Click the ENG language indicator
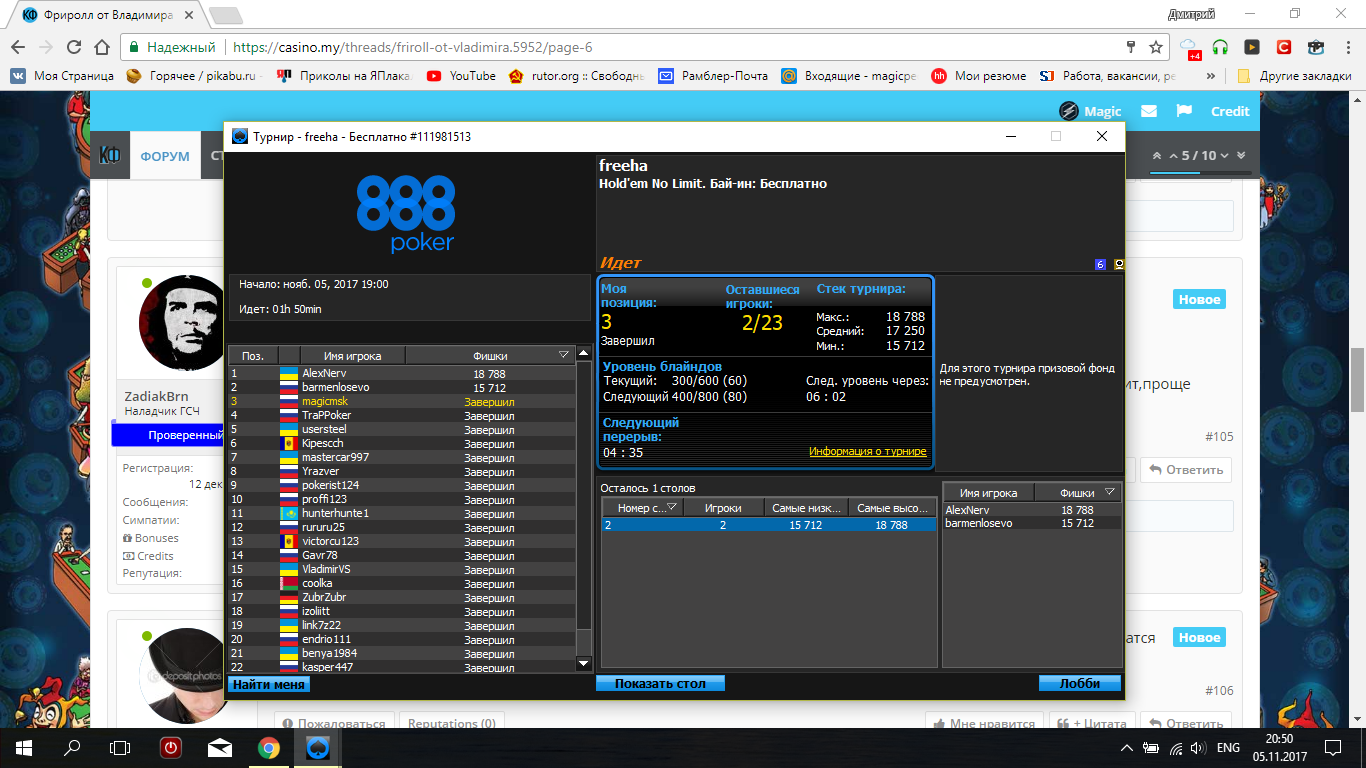 (x=1228, y=747)
